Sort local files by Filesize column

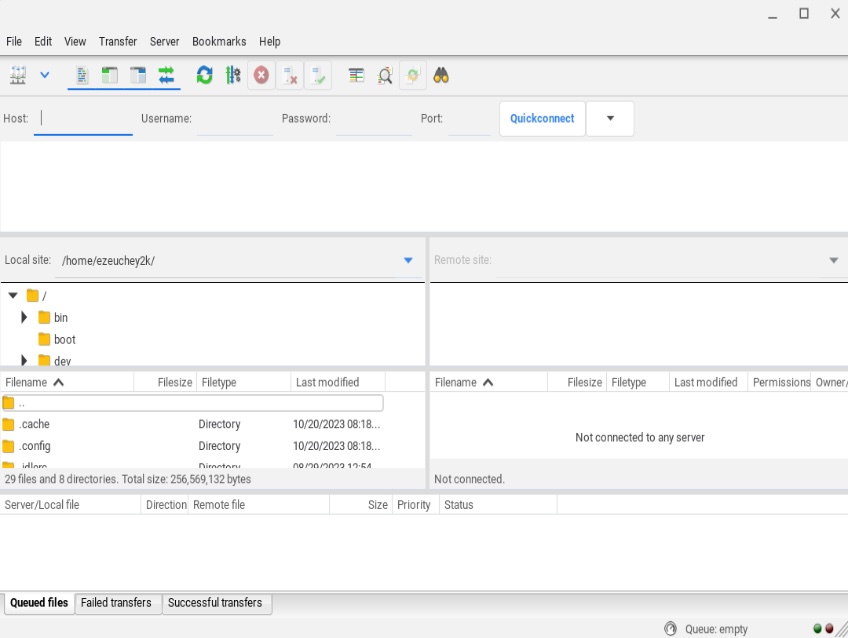pos(165,382)
